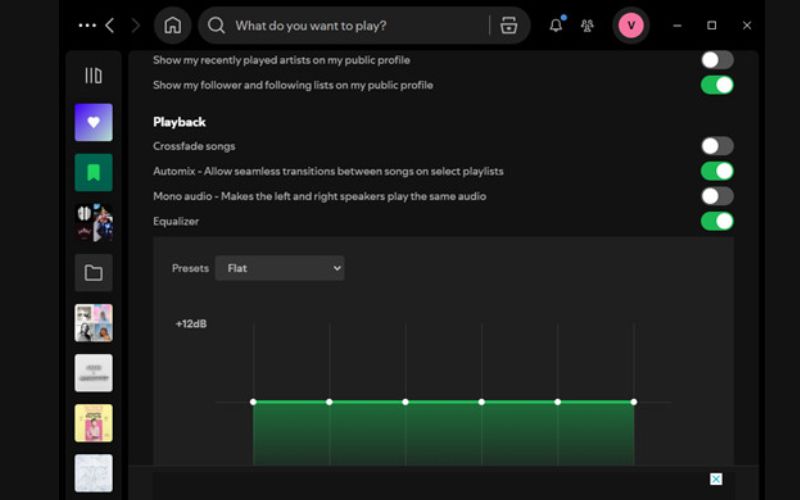Turn on Mono audio toggle
This screenshot has height=500, width=800.
pyautogui.click(x=717, y=196)
